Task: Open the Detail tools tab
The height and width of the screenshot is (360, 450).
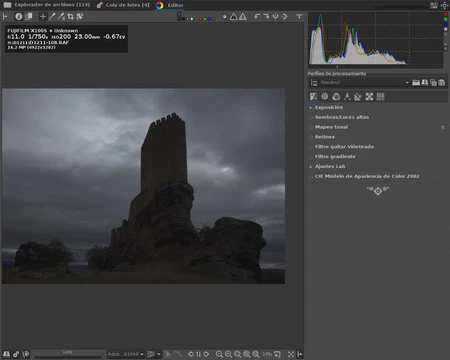Action: click(325, 97)
